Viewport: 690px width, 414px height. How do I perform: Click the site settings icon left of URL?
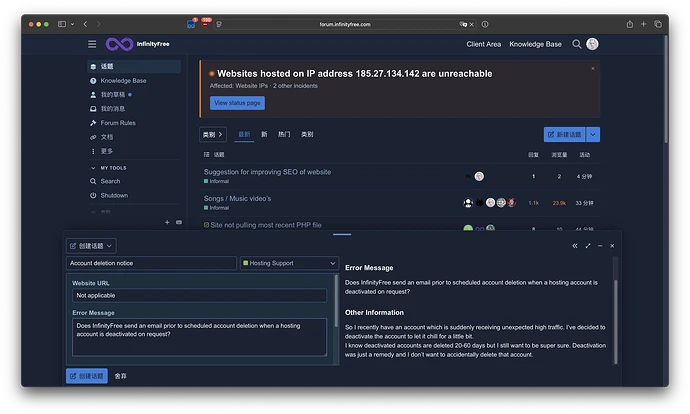click(219, 24)
